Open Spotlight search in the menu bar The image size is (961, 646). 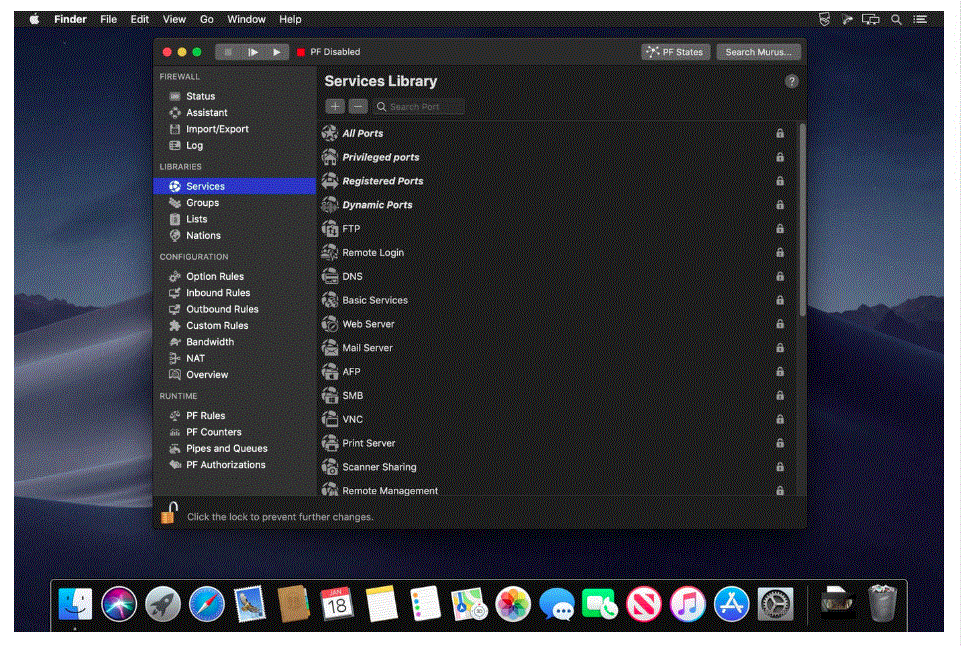[895, 20]
